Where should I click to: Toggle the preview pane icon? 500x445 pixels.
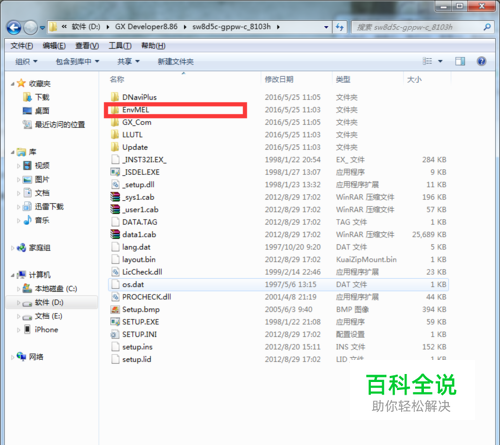[460, 61]
